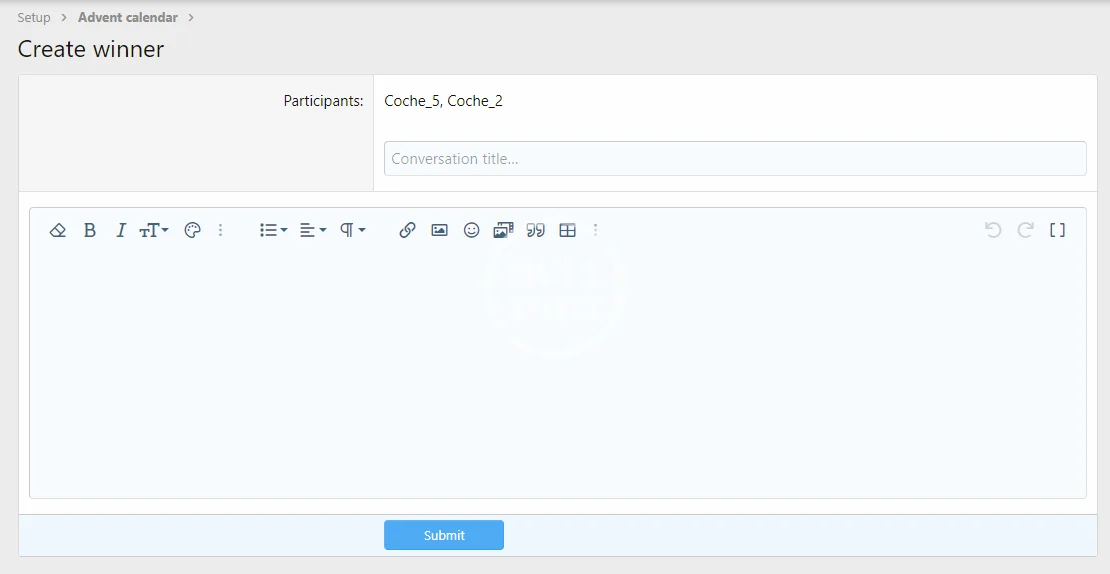Open more options after the table icon
The image size is (1110, 574).
coord(596,230)
